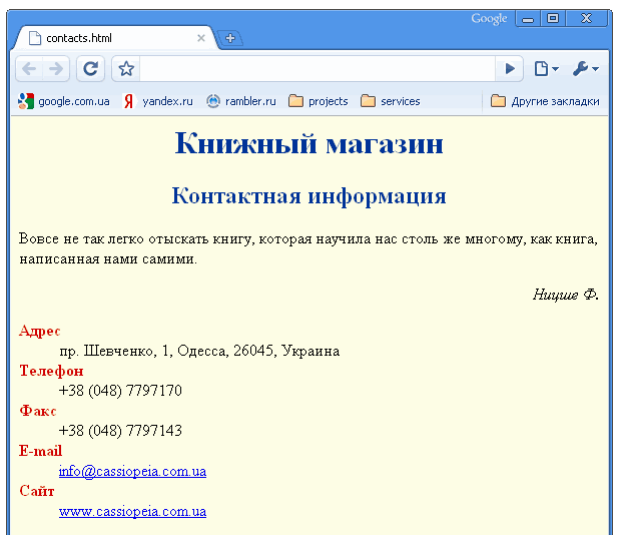
Task: Click into the address bar field
Action: coord(317,69)
